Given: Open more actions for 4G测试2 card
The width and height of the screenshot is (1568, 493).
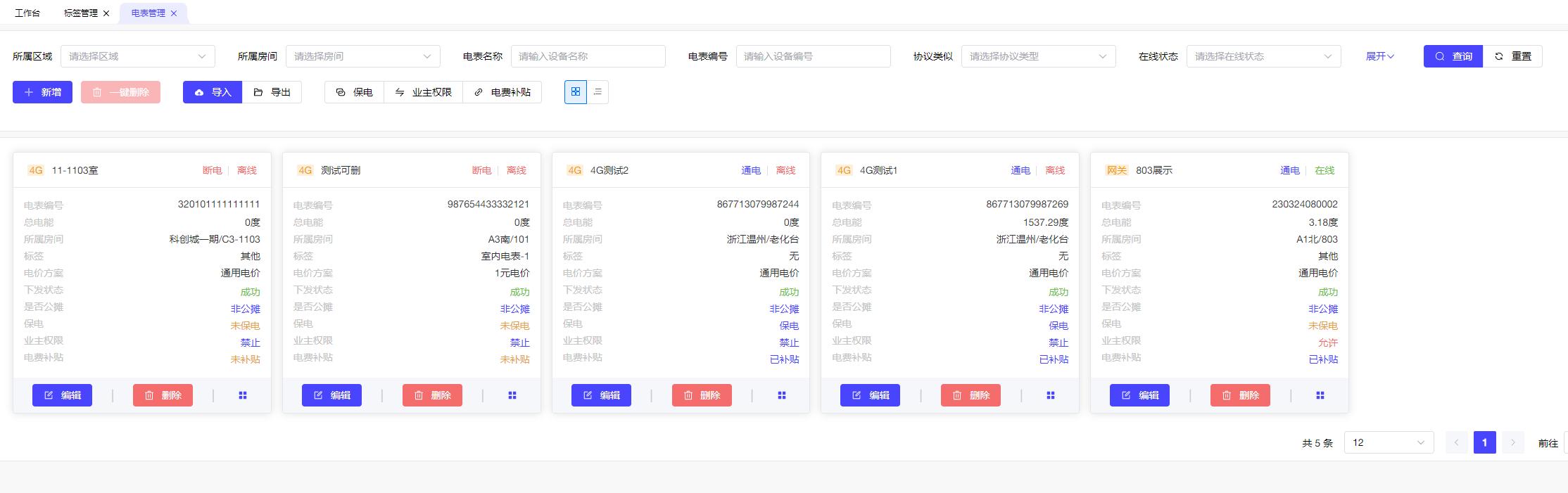Looking at the screenshot, I should [782, 395].
